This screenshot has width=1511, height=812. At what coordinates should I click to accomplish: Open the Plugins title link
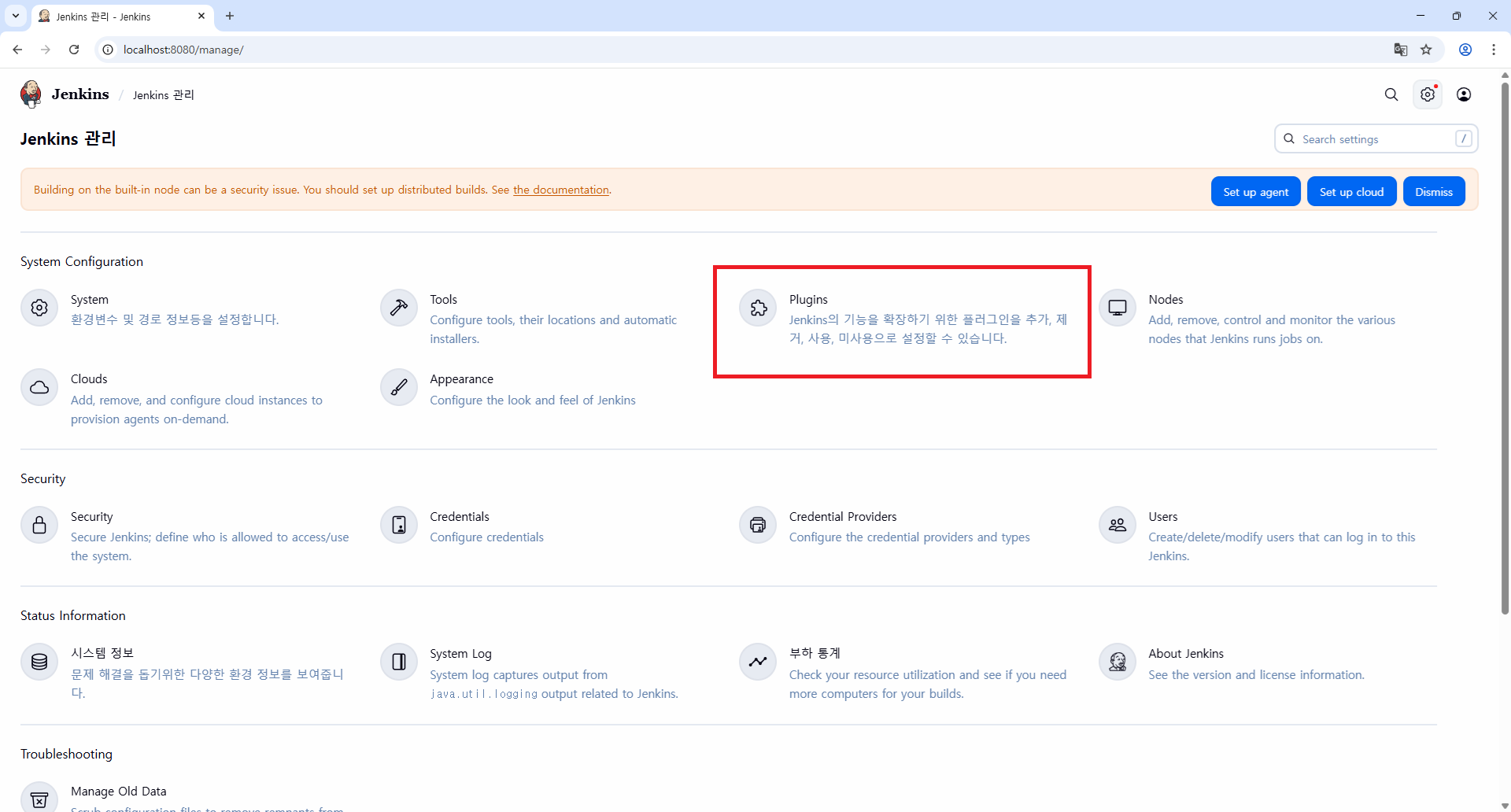808,300
